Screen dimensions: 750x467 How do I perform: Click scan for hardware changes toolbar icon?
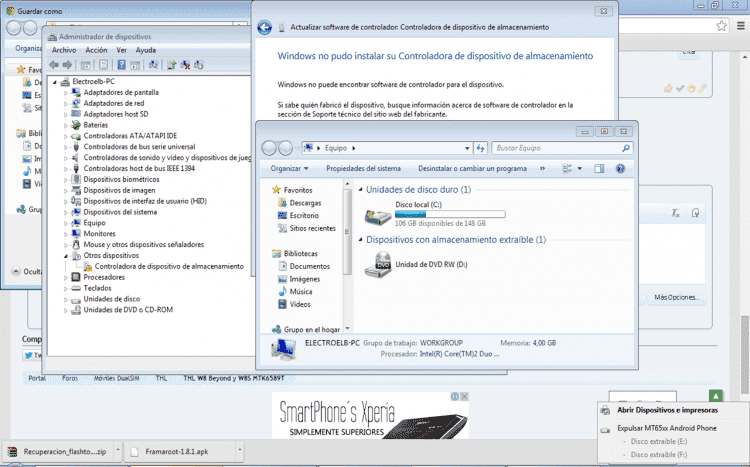154,65
